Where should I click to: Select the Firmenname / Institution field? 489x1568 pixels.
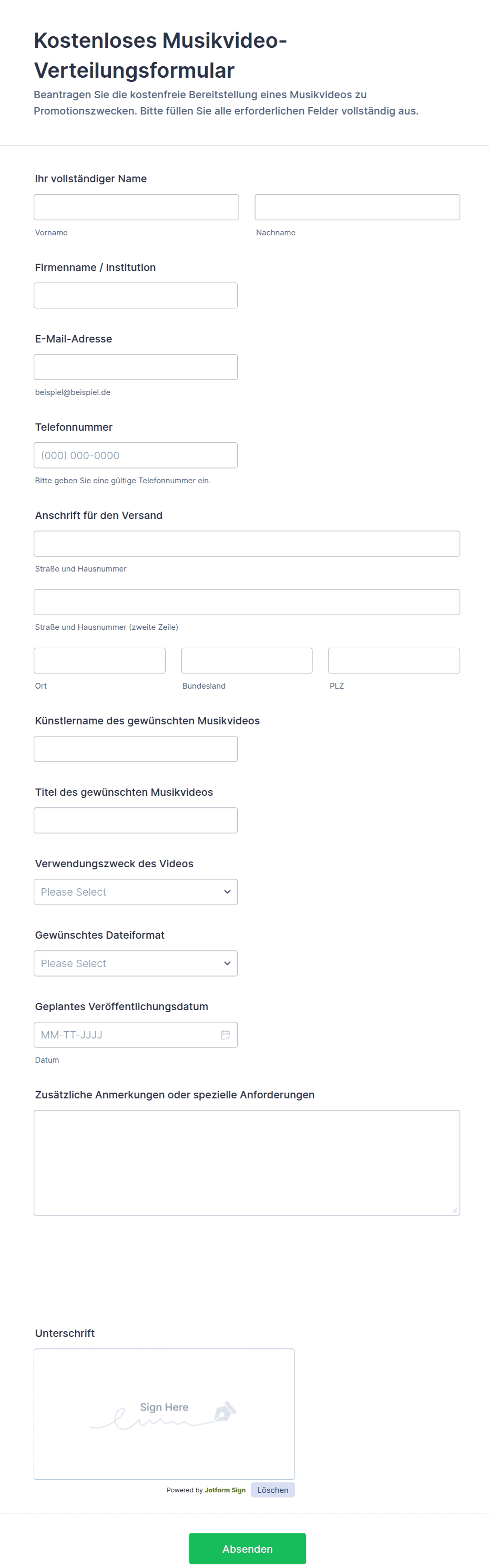click(136, 295)
